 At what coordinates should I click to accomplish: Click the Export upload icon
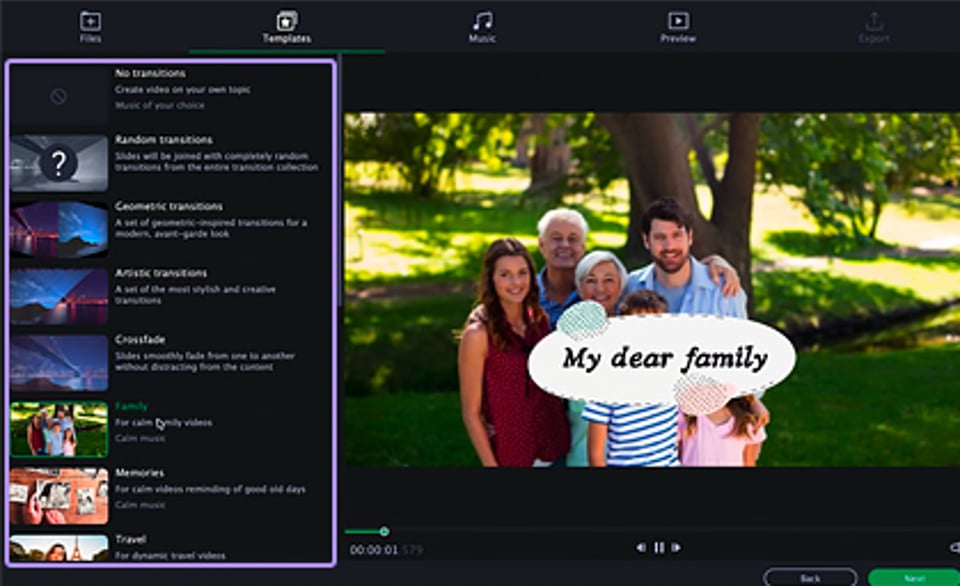click(873, 21)
